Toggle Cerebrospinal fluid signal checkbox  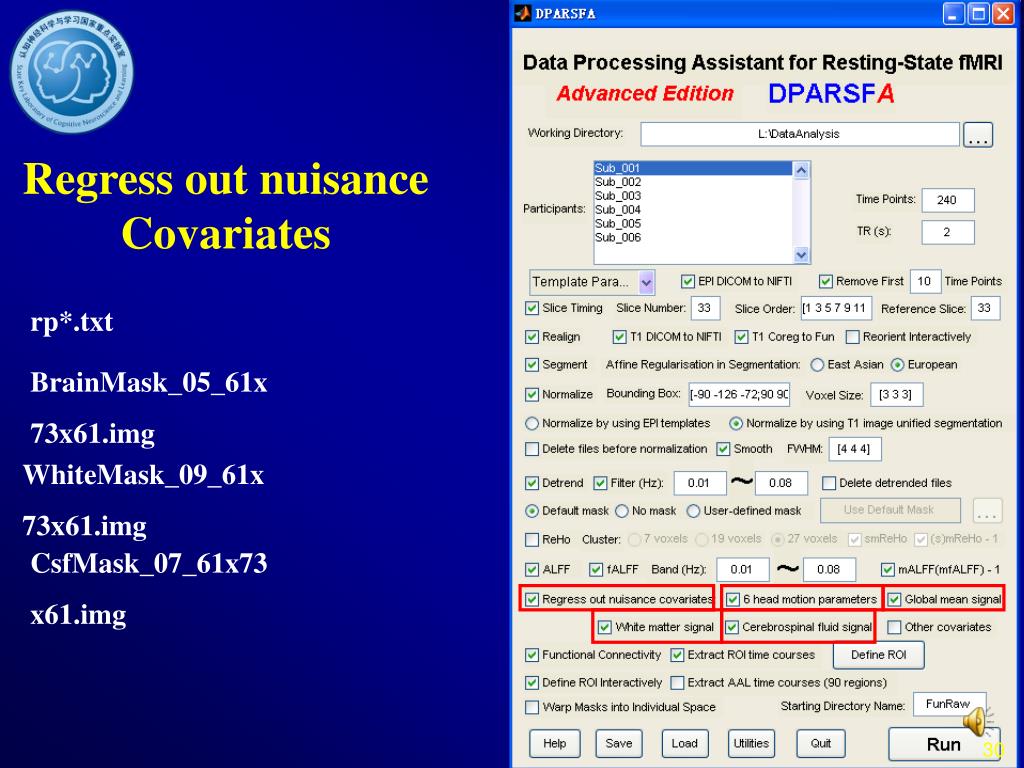[x=731, y=627]
